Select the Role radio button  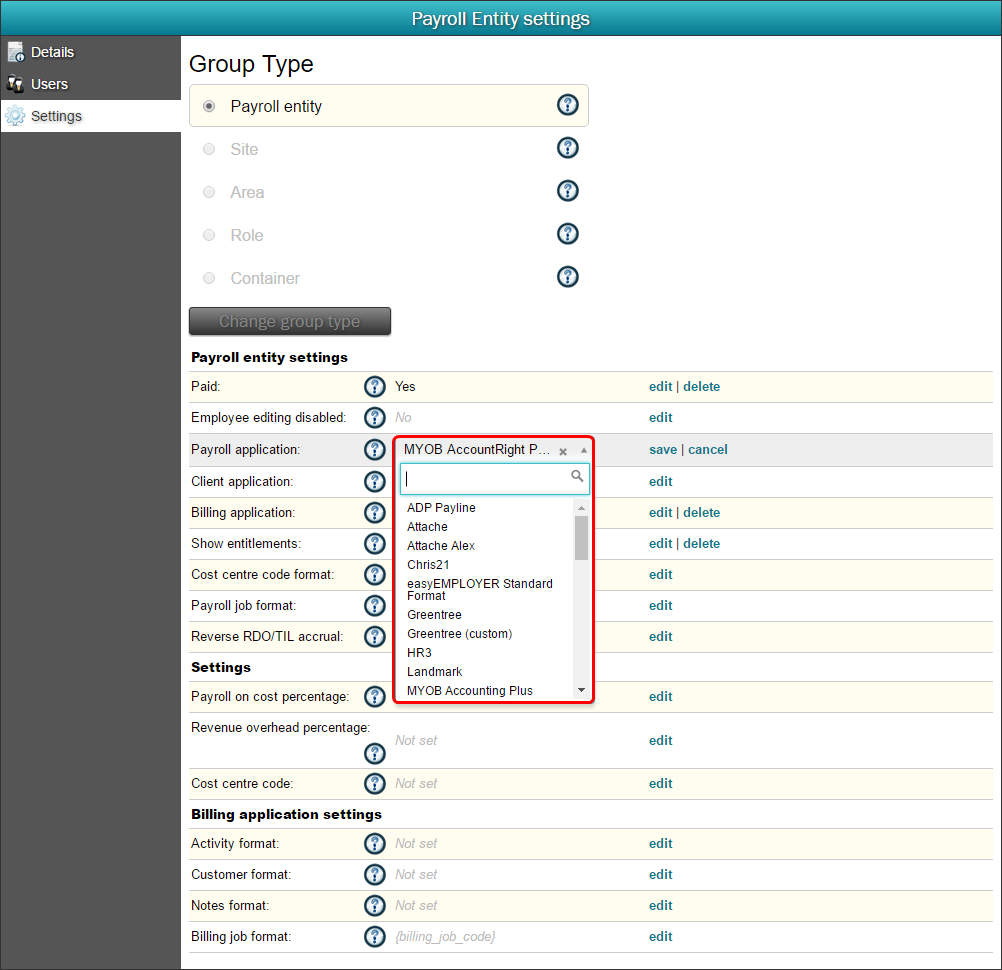click(209, 235)
